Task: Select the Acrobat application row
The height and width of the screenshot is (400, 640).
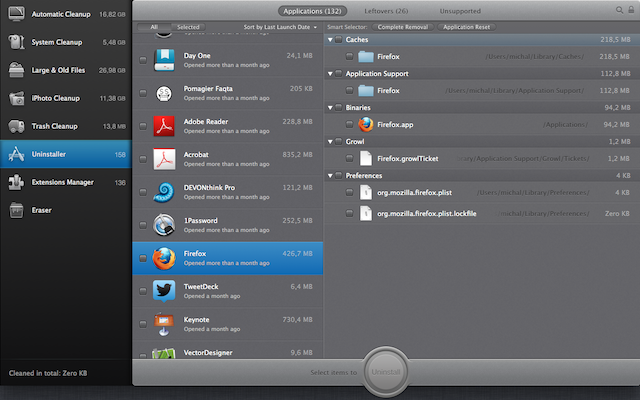Action: 228,159
